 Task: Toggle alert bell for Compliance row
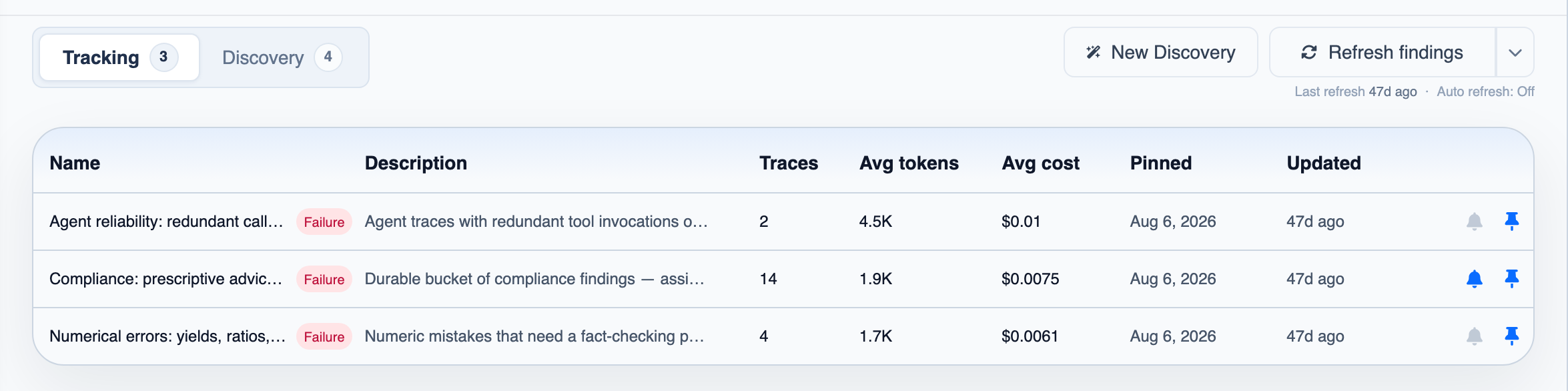[1475, 279]
